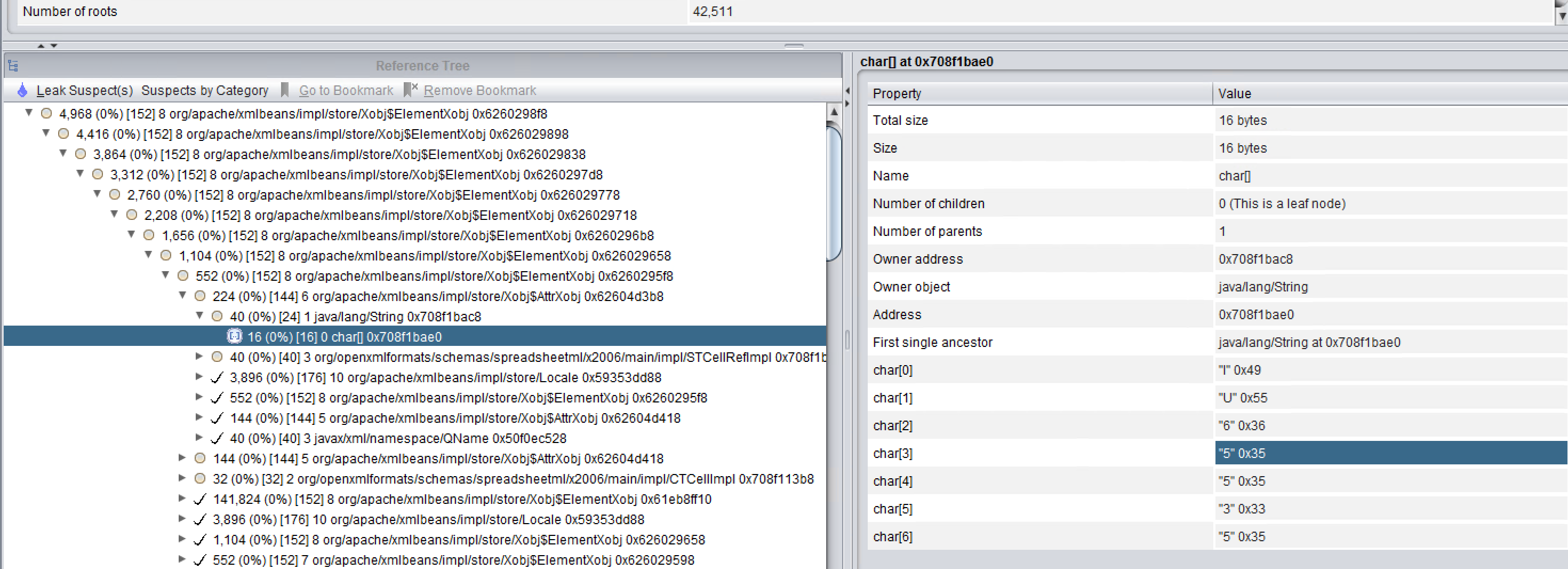Click the Reference Tree panel icon

click(13, 65)
